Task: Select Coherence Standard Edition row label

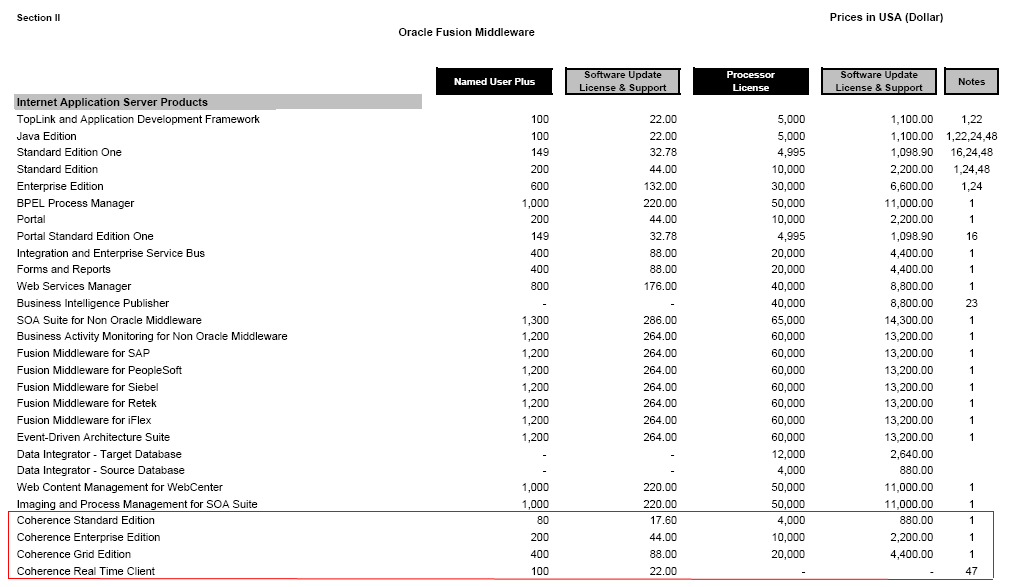Action: tap(85, 520)
